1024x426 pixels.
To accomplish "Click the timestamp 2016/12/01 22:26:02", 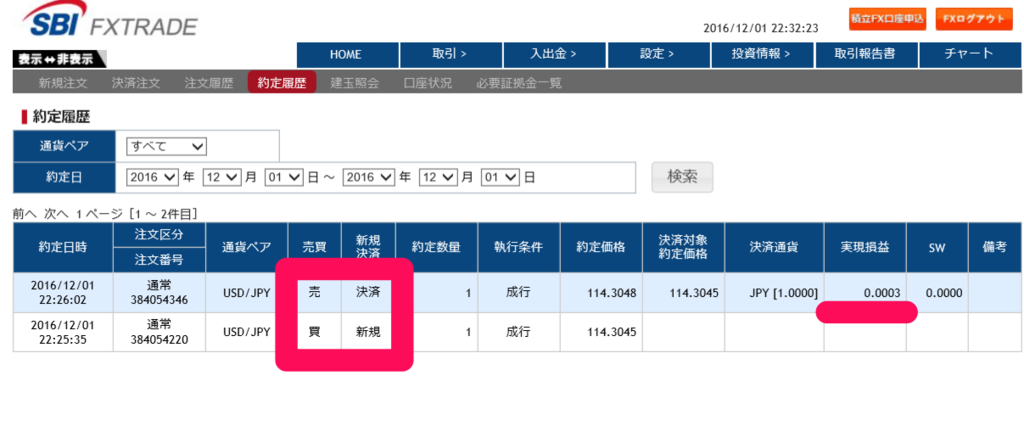I will 63,293.
